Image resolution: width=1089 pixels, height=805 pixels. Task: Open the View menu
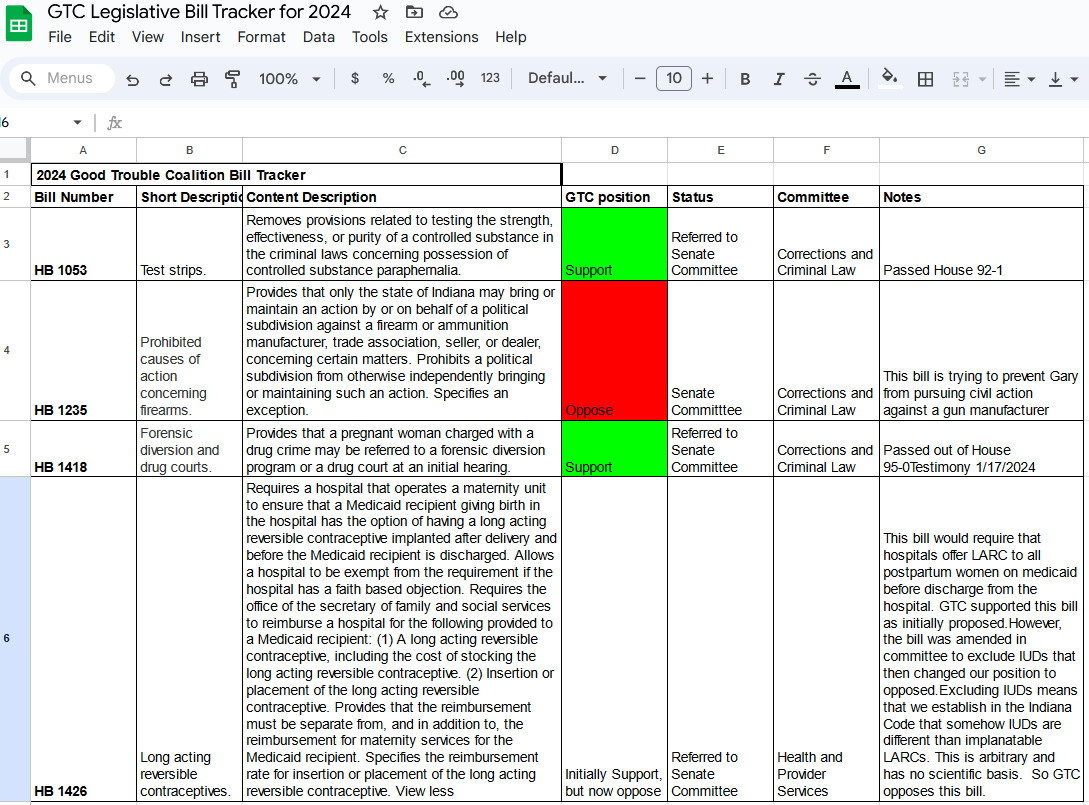148,37
